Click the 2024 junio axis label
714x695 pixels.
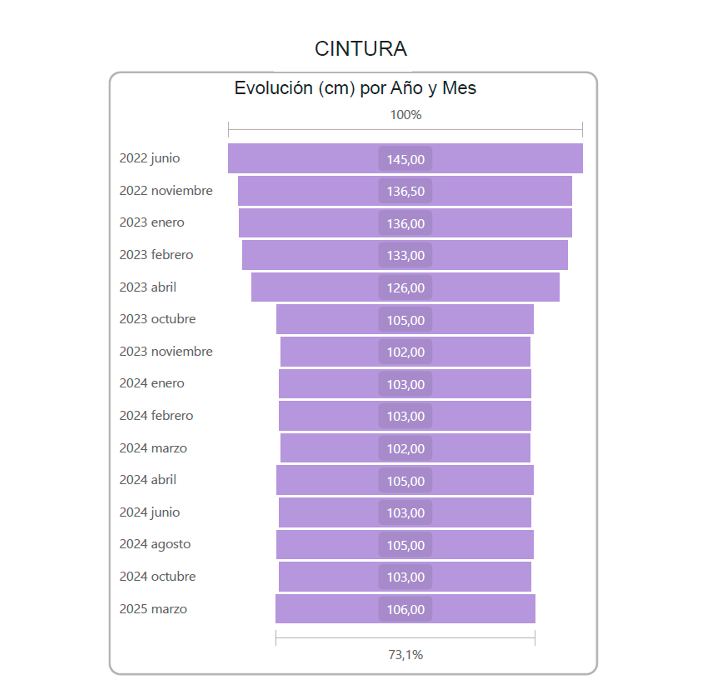[150, 513]
